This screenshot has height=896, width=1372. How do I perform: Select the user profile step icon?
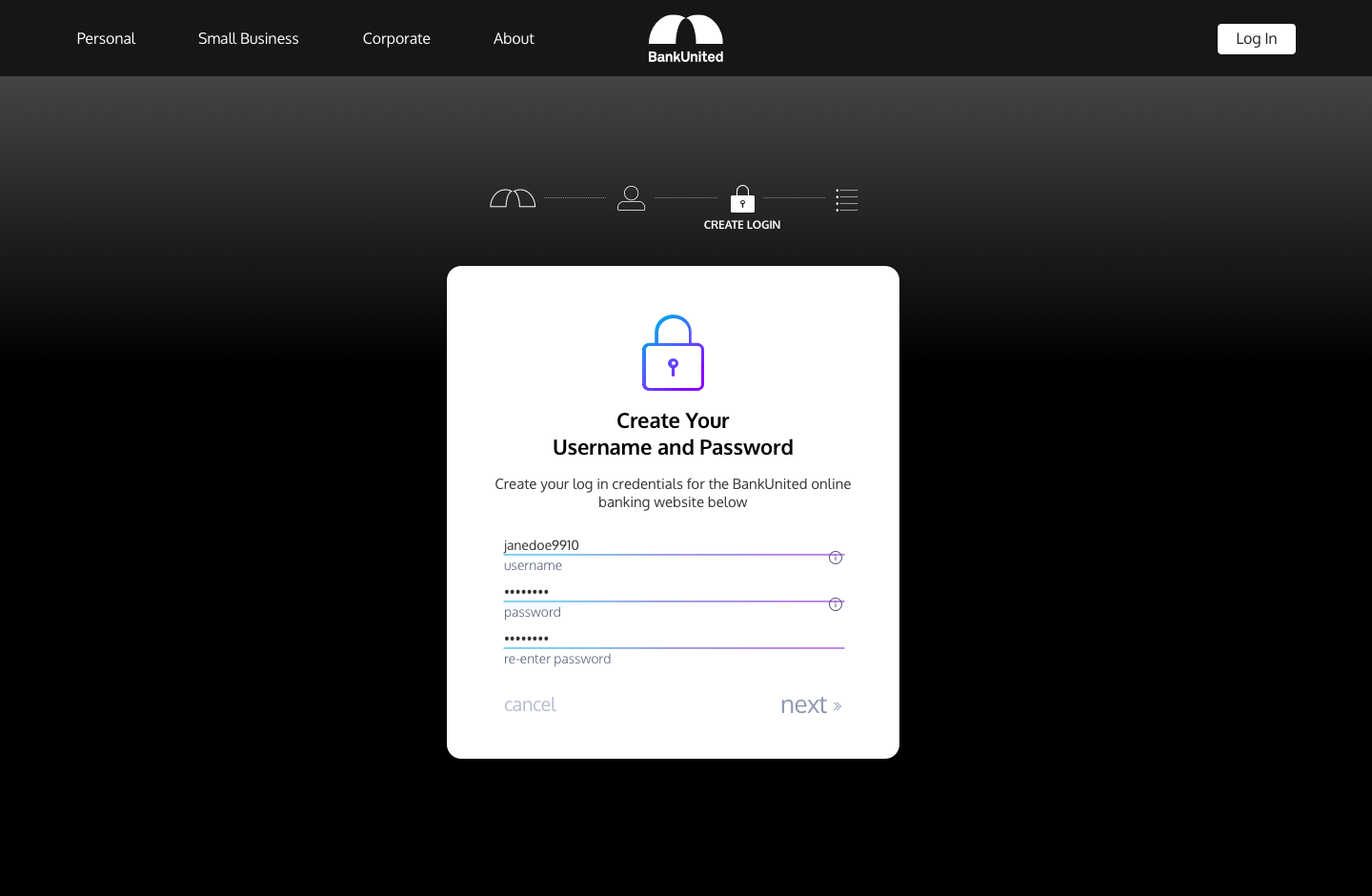[x=631, y=198]
